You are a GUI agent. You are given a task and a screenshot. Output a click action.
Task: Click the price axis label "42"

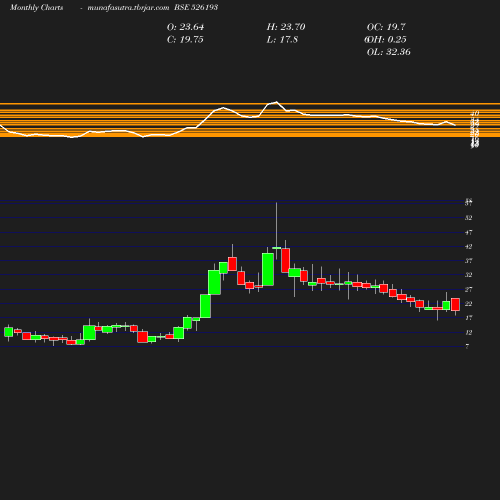click(469, 247)
